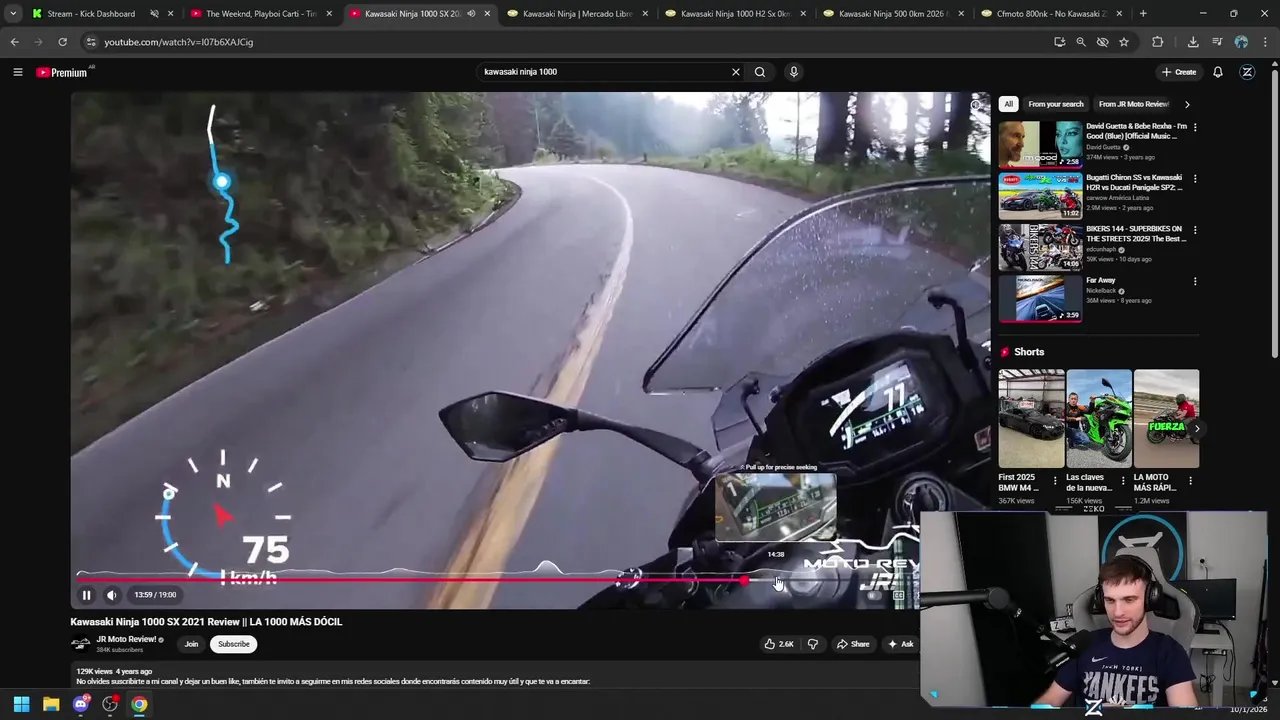Open options menu for Far Away video

point(1195,281)
